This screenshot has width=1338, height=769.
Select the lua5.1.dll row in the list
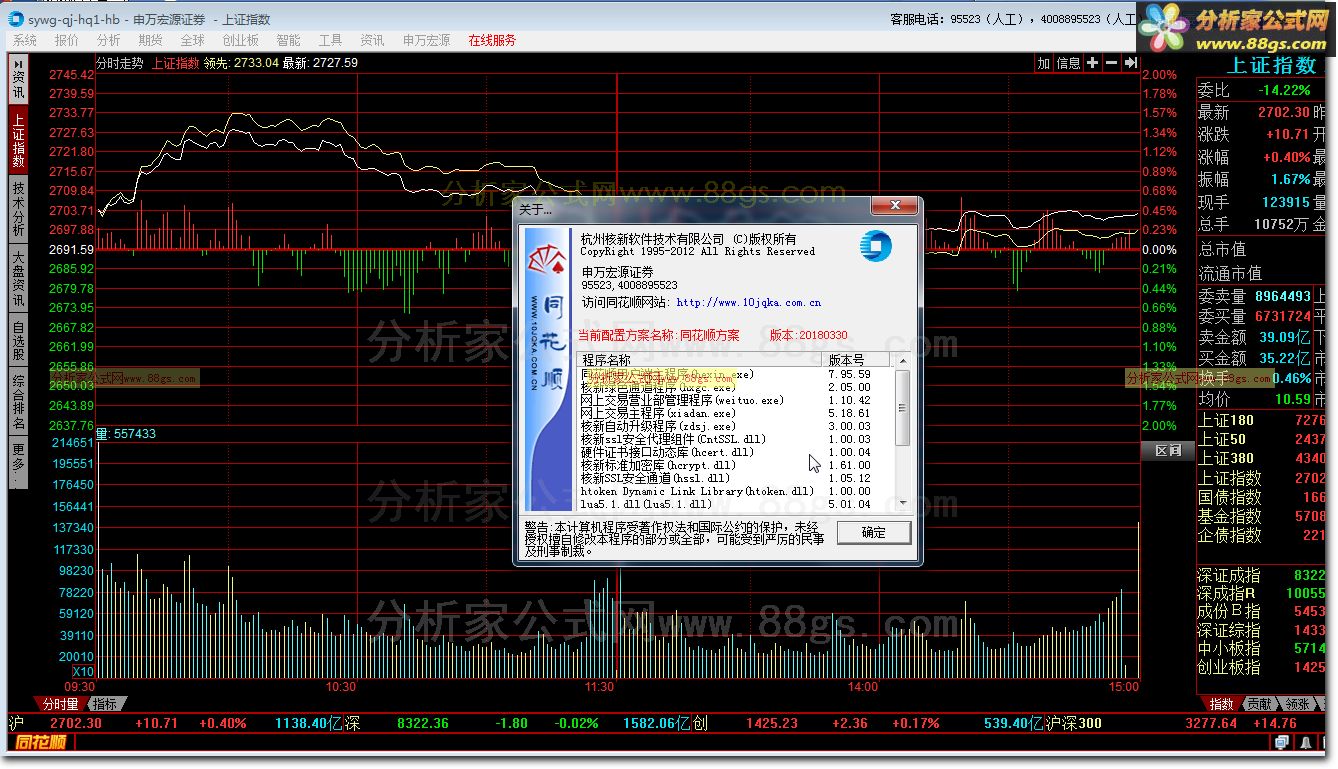[x=735, y=504]
